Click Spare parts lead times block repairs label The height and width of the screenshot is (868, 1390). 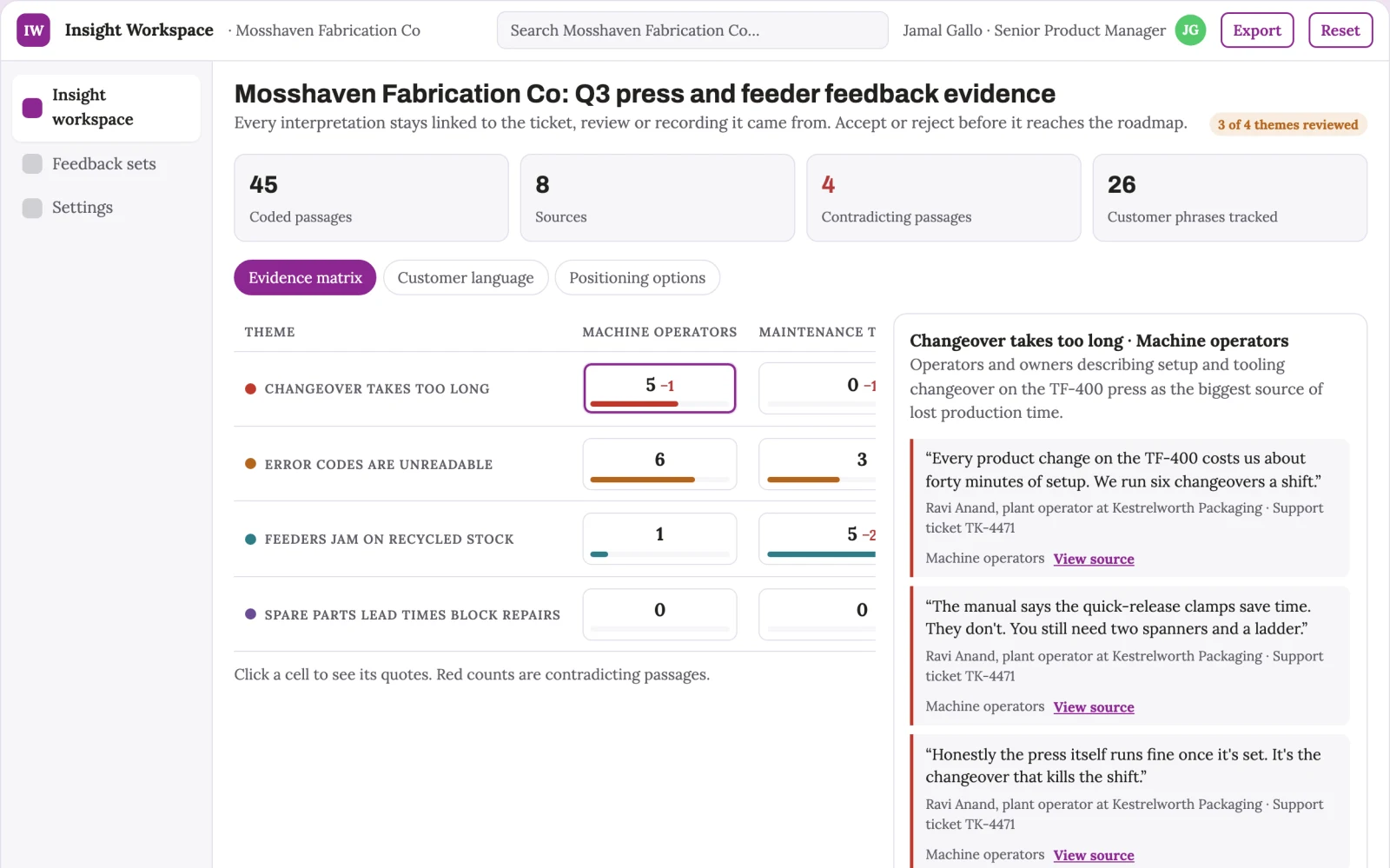(x=413, y=615)
